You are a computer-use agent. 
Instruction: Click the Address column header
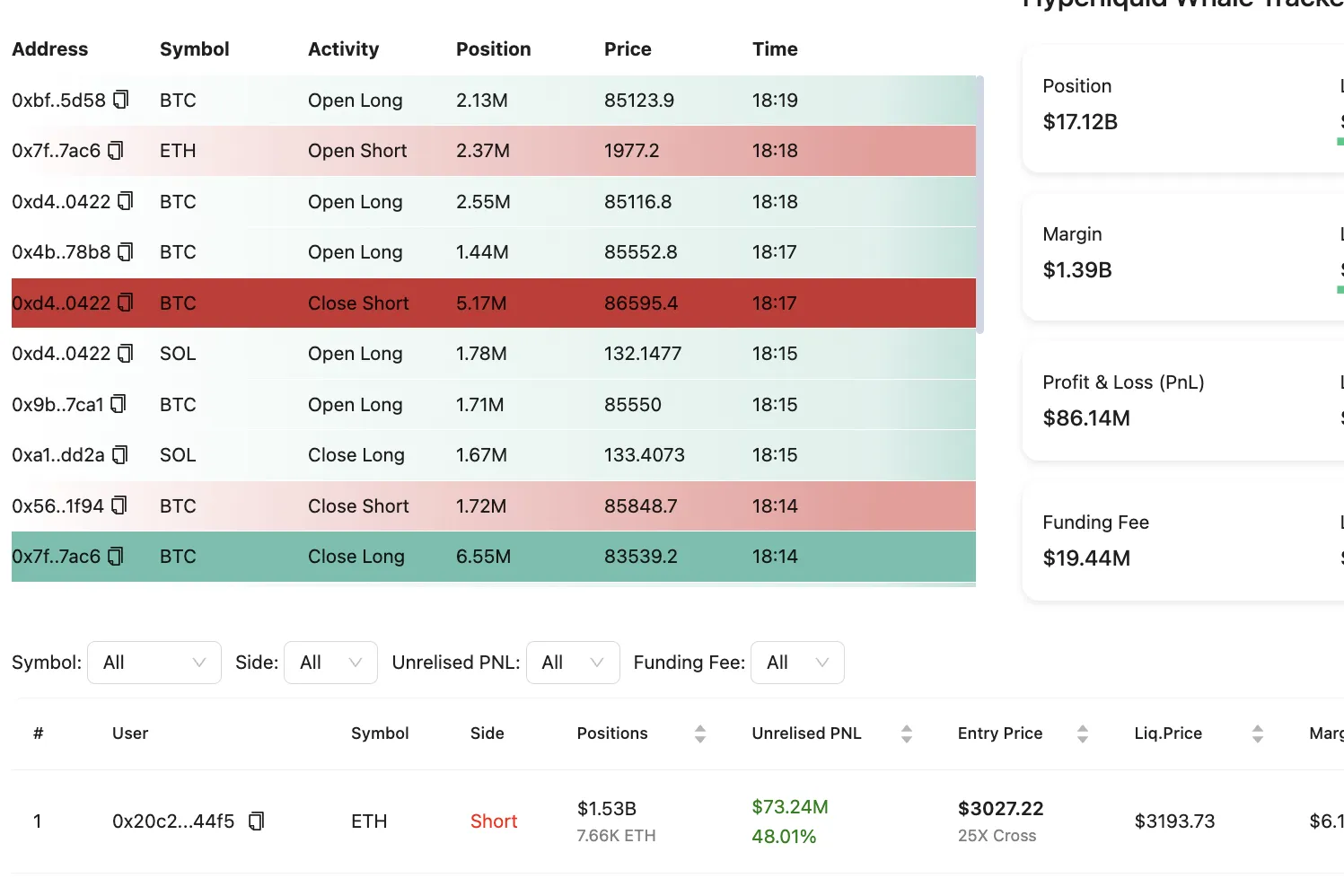[x=50, y=49]
